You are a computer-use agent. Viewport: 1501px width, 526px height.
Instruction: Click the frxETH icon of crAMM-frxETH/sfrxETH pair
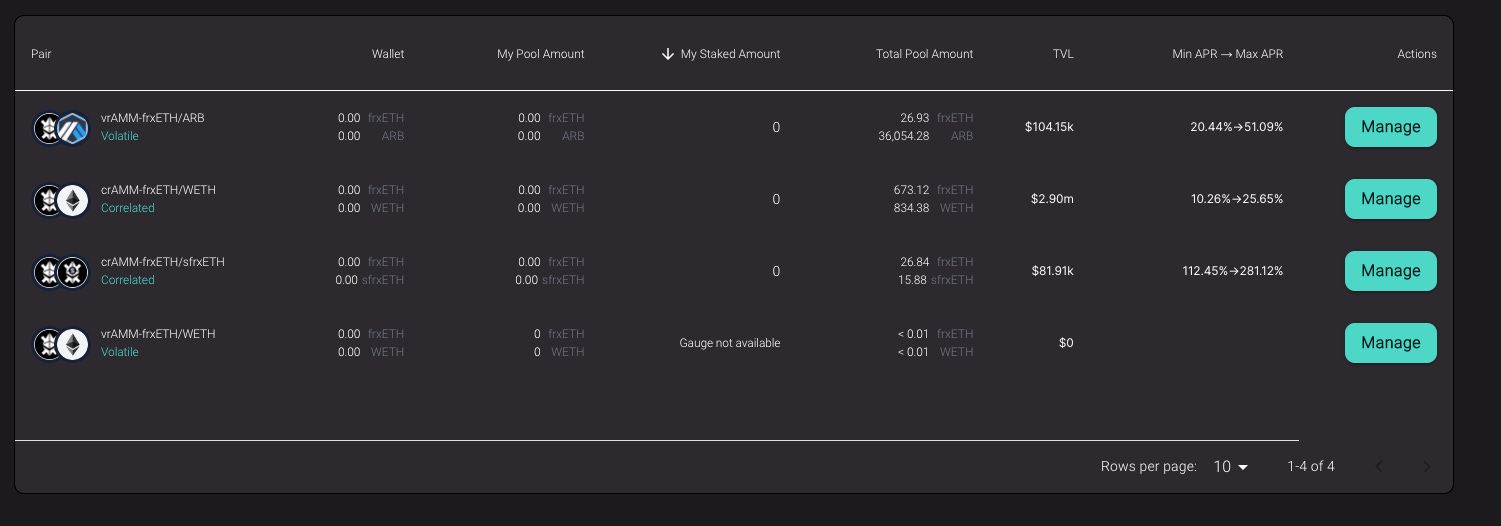pos(48,272)
